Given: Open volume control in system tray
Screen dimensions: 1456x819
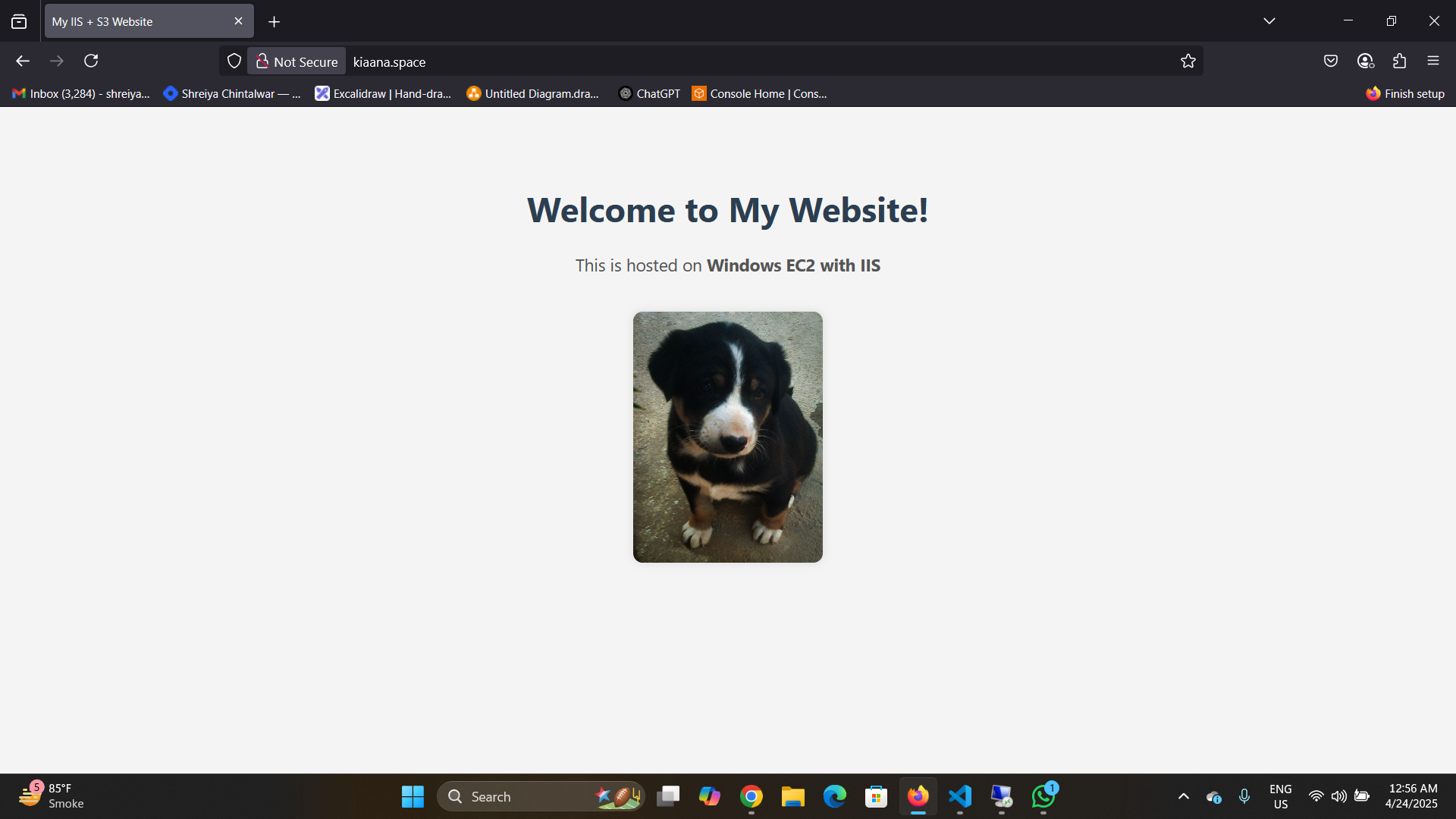Looking at the screenshot, I should point(1339,796).
